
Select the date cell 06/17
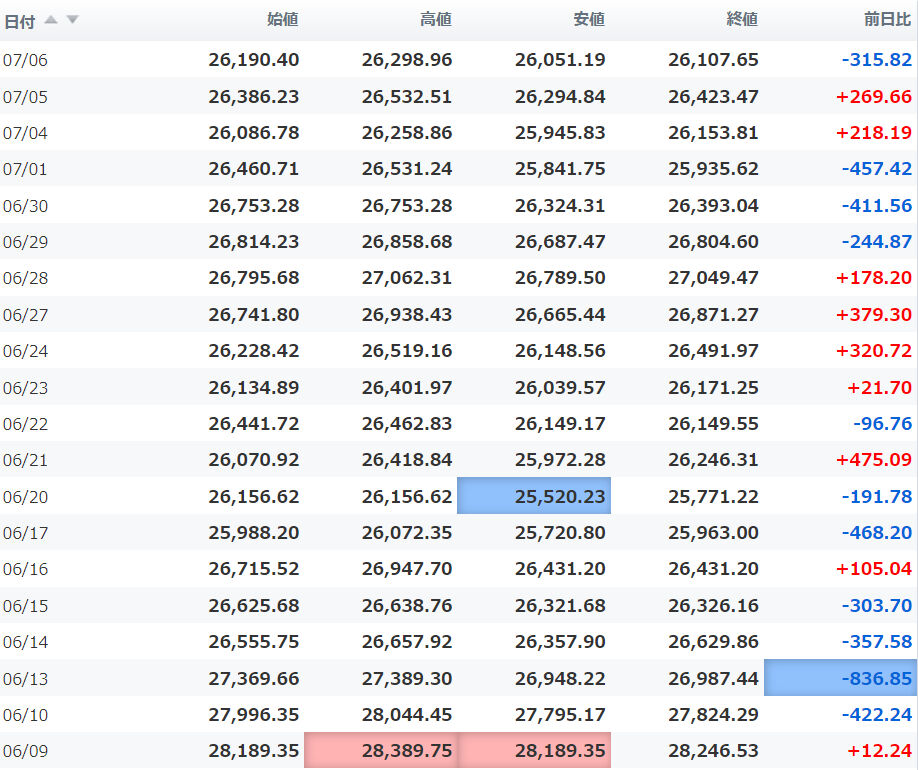point(25,534)
